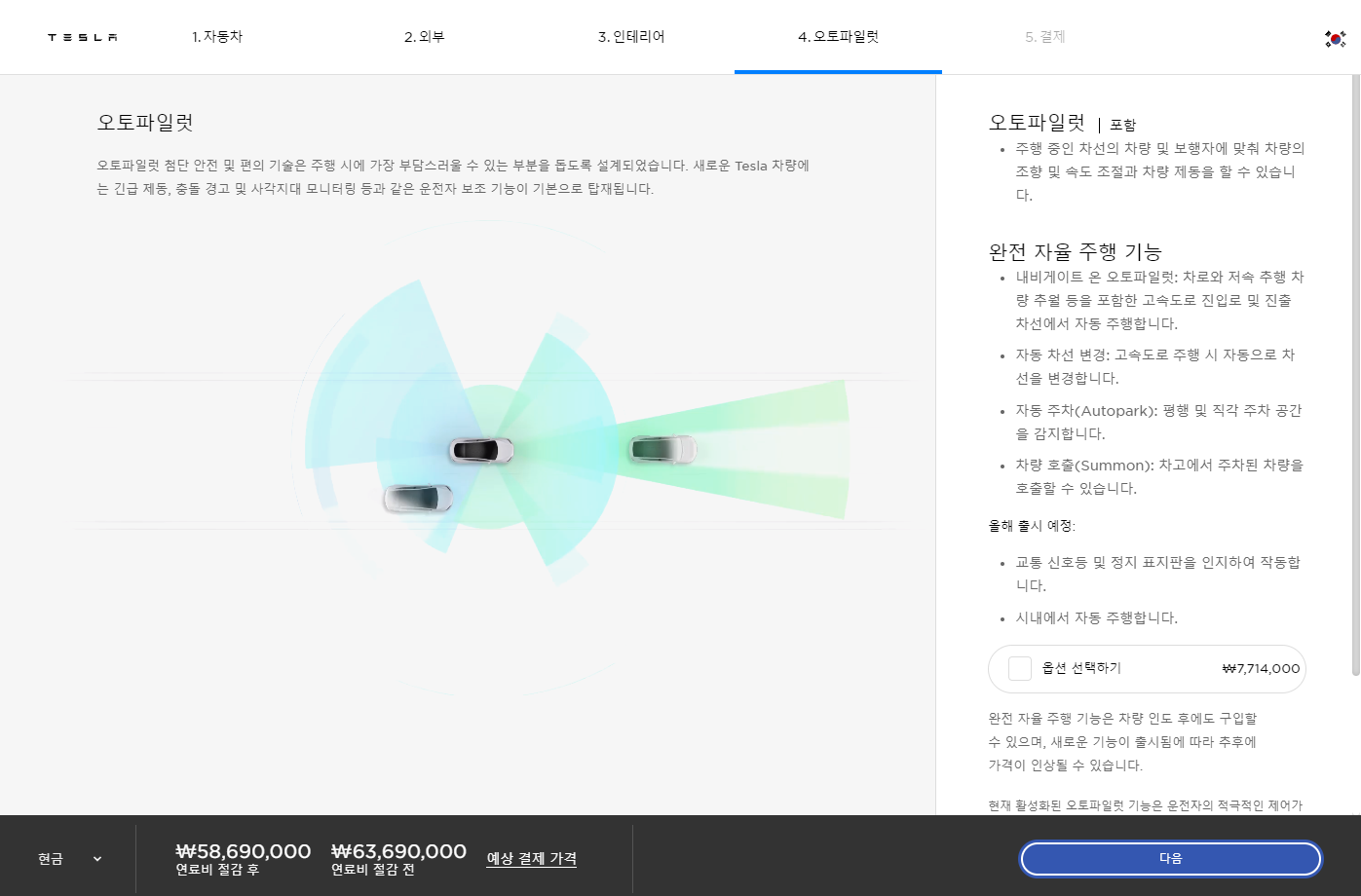Click the 교통 신호등 및 정지 표지판 bullet
Viewport: 1361px width, 896px height.
[1158, 575]
